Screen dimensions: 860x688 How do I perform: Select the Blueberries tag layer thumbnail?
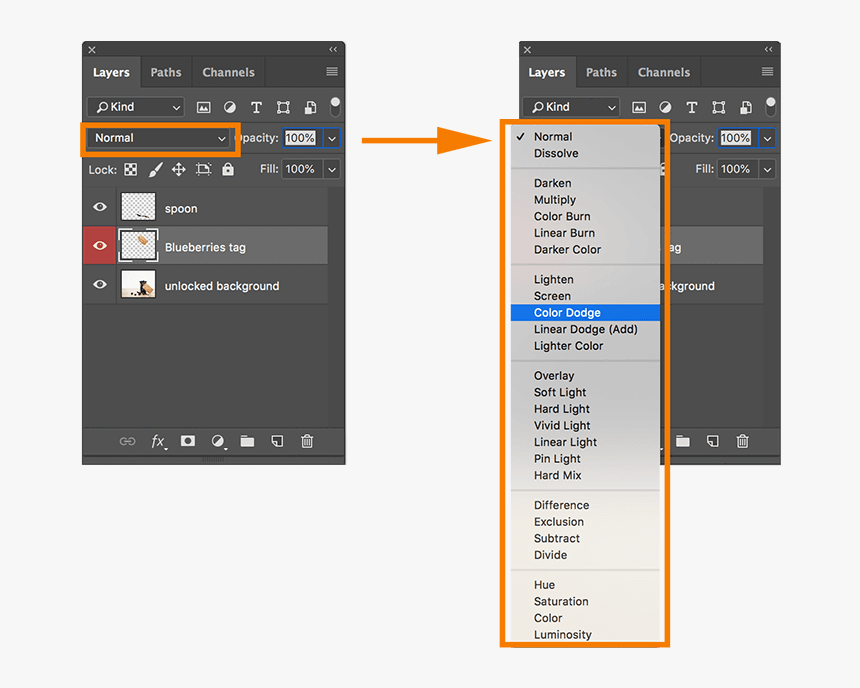tap(138, 246)
